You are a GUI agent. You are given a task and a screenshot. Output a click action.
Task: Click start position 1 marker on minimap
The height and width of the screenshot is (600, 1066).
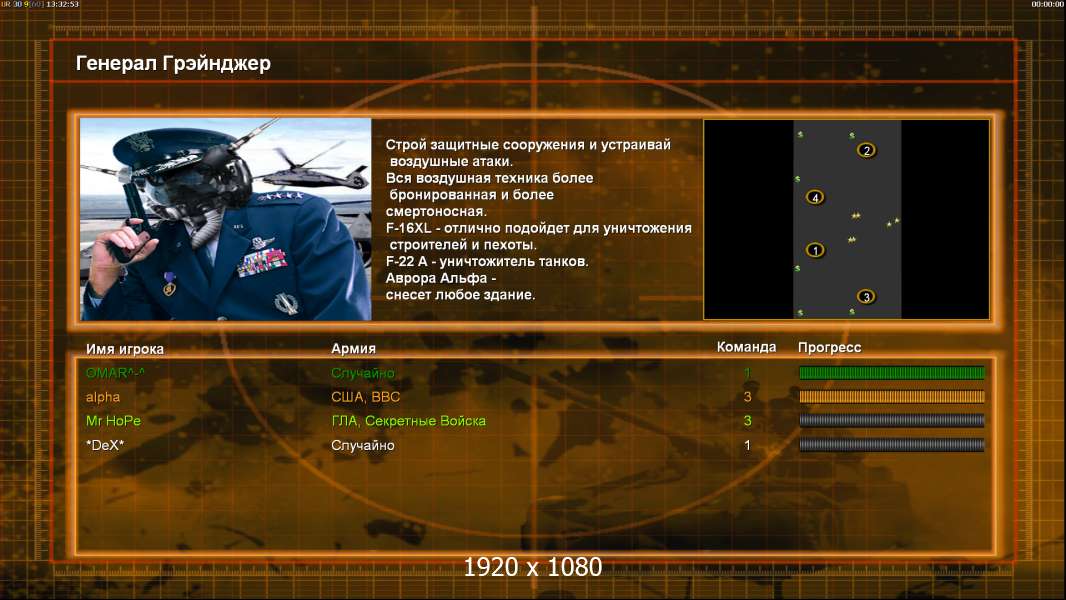click(x=814, y=250)
